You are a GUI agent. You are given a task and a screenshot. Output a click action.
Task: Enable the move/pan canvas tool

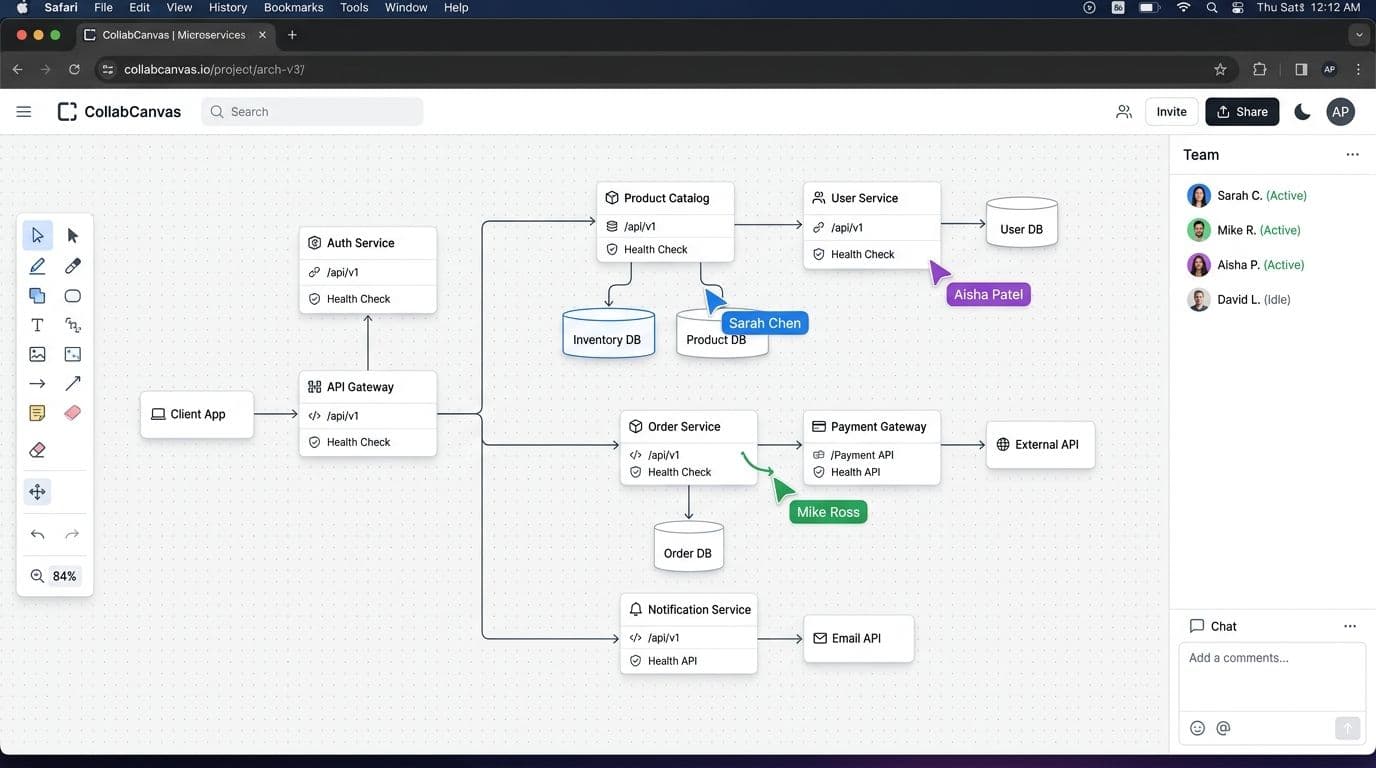click(37, 491)
